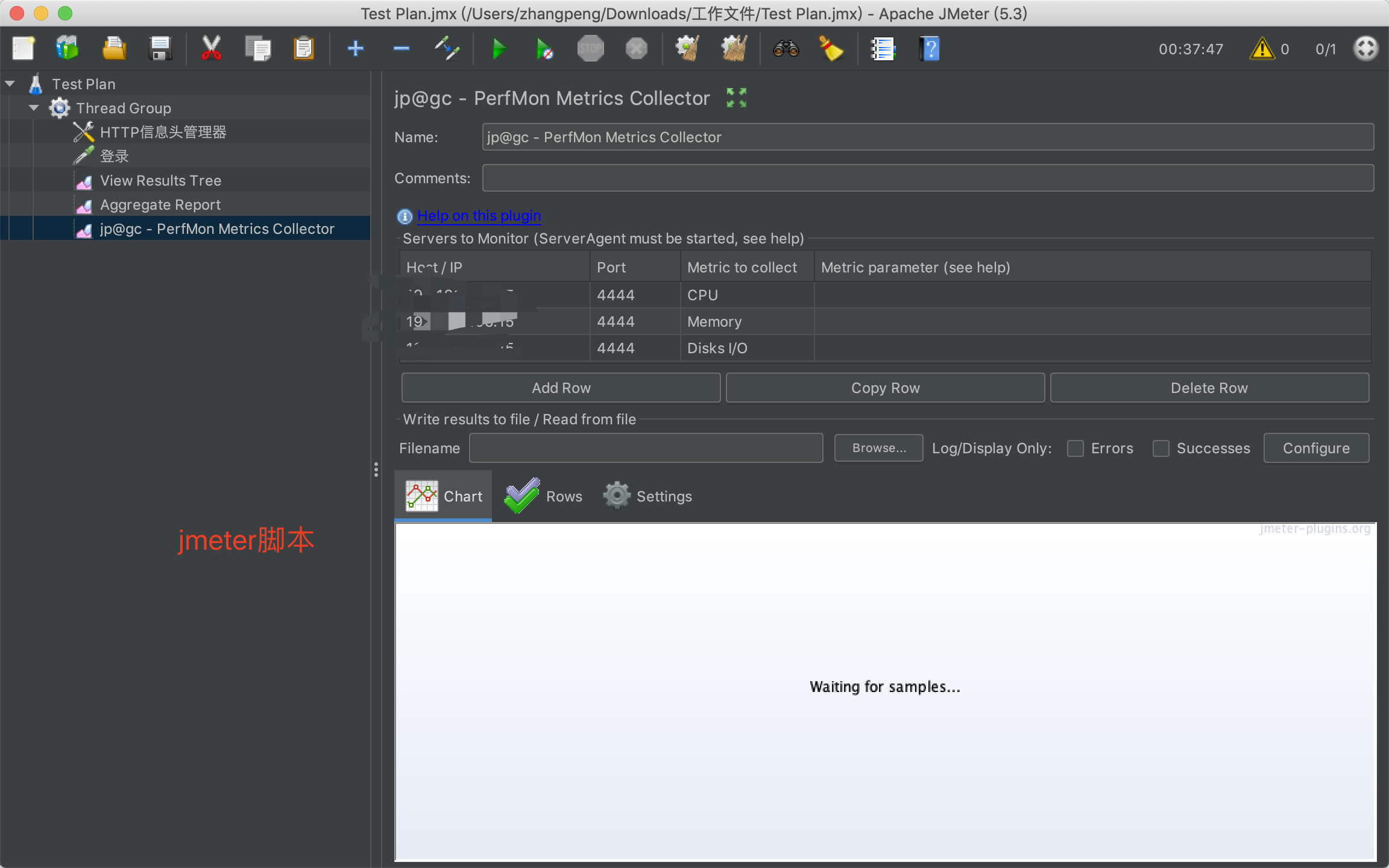Click Start no pauses icon
The image size is (1389, 868).
[544, 49]
